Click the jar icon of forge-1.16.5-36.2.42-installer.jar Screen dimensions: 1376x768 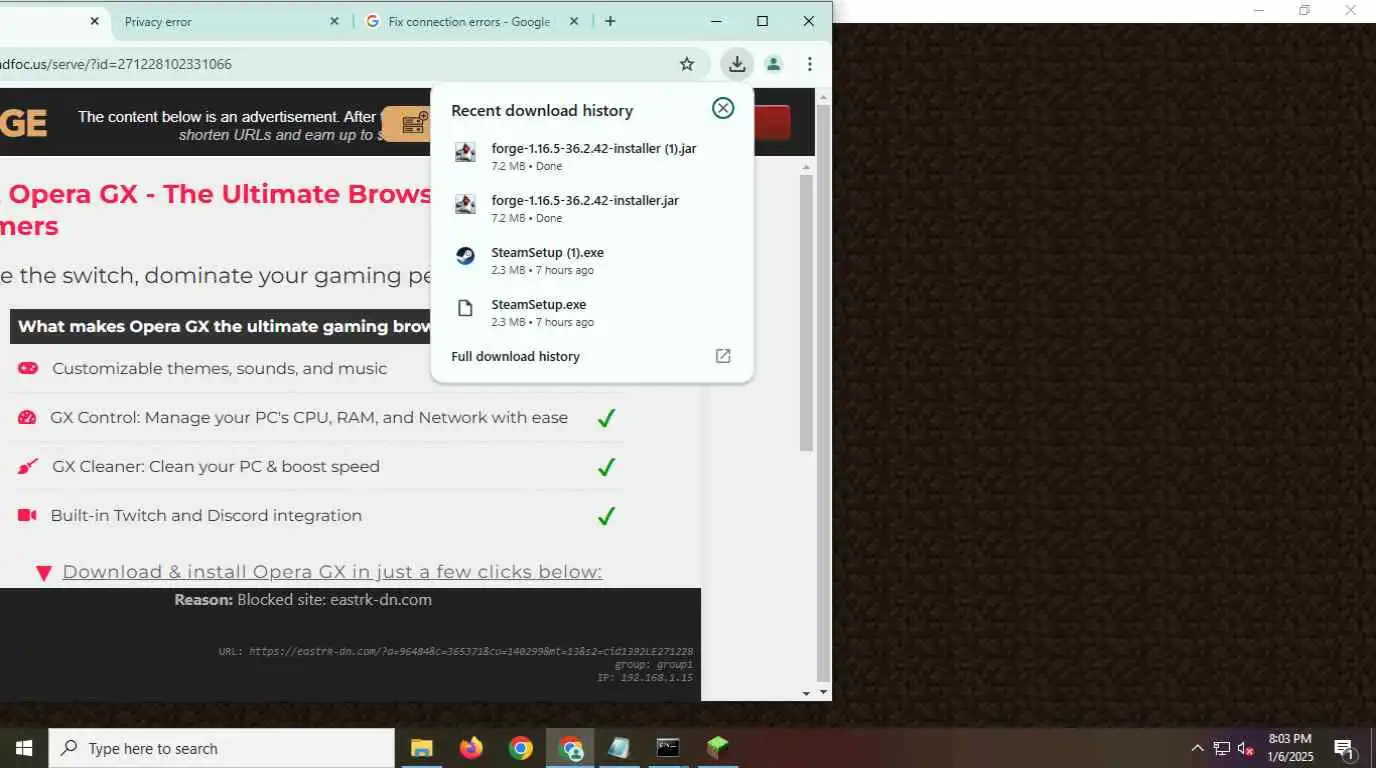[465, 204]
